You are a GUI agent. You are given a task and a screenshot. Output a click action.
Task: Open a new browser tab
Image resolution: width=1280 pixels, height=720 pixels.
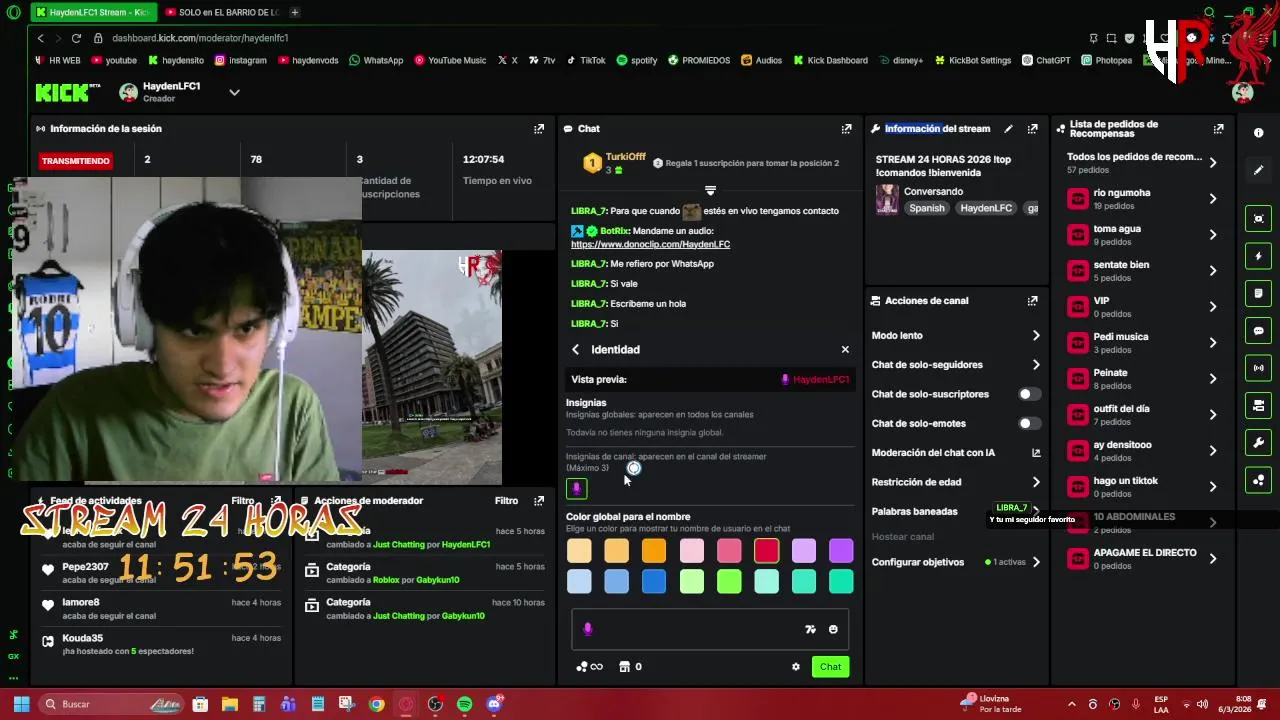[294, 12]
